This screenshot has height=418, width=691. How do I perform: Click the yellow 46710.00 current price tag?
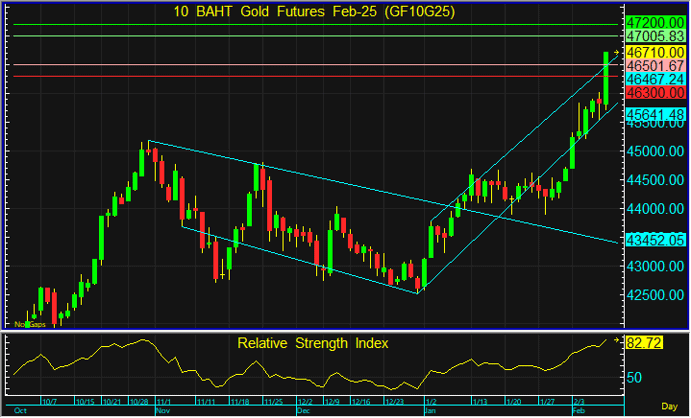[654, 52]
